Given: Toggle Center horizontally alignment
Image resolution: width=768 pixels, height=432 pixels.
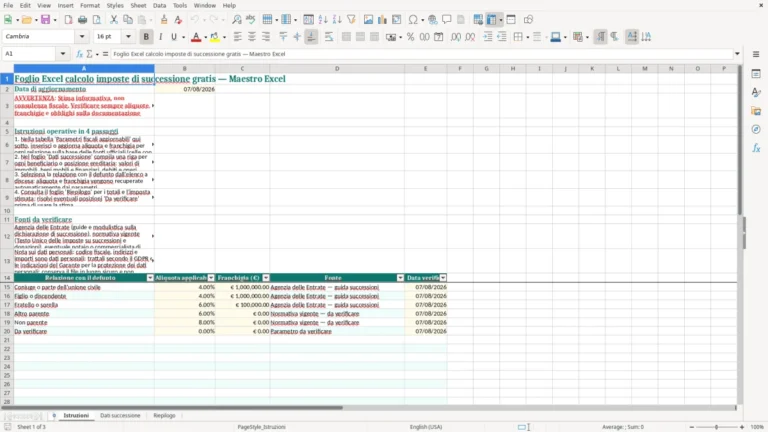Looking at the screenshot, I should [252, 37].
